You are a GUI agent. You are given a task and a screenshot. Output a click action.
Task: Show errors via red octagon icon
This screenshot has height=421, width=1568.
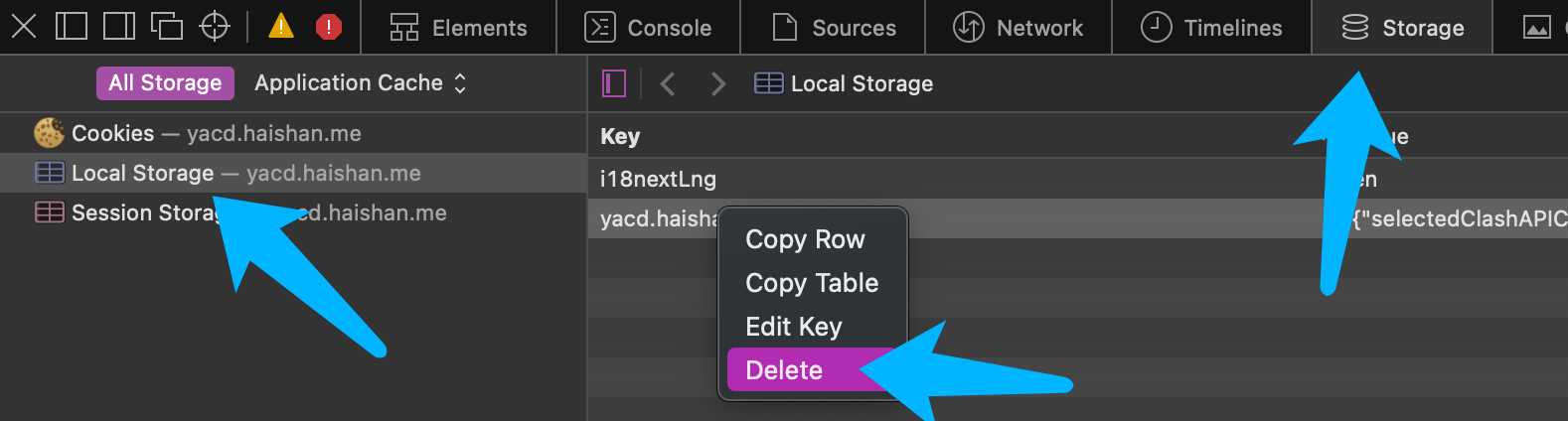(329, 27)
